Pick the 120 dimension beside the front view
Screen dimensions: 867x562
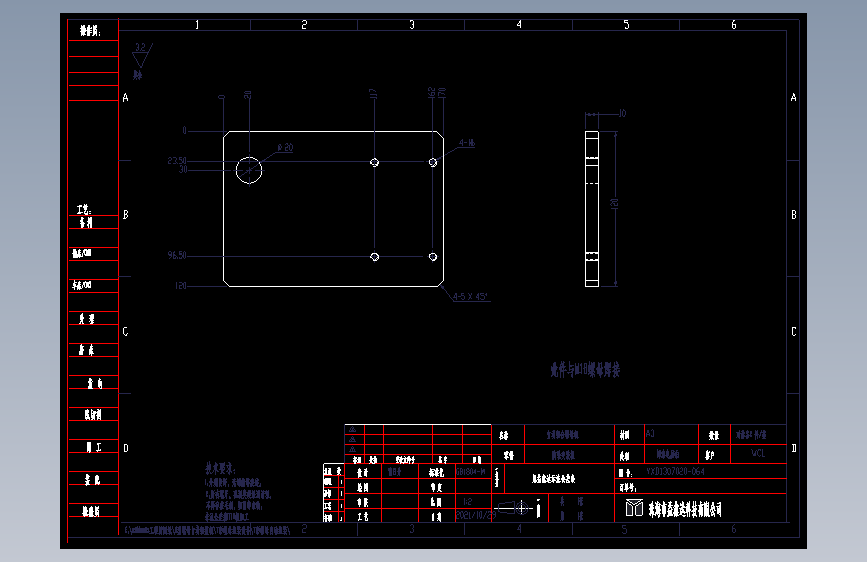click(181, 286)
